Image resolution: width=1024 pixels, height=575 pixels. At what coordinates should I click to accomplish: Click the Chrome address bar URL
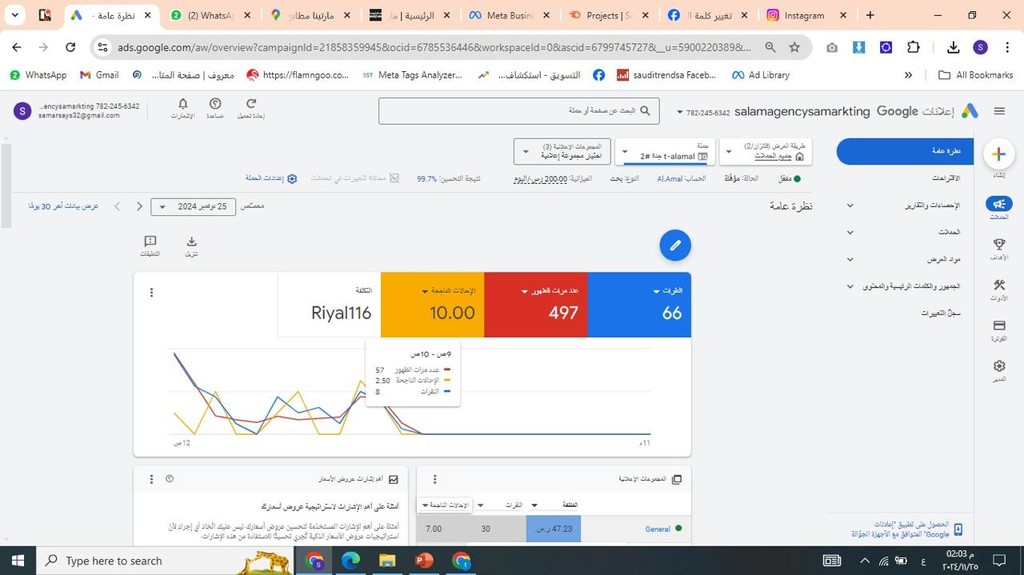434,47
